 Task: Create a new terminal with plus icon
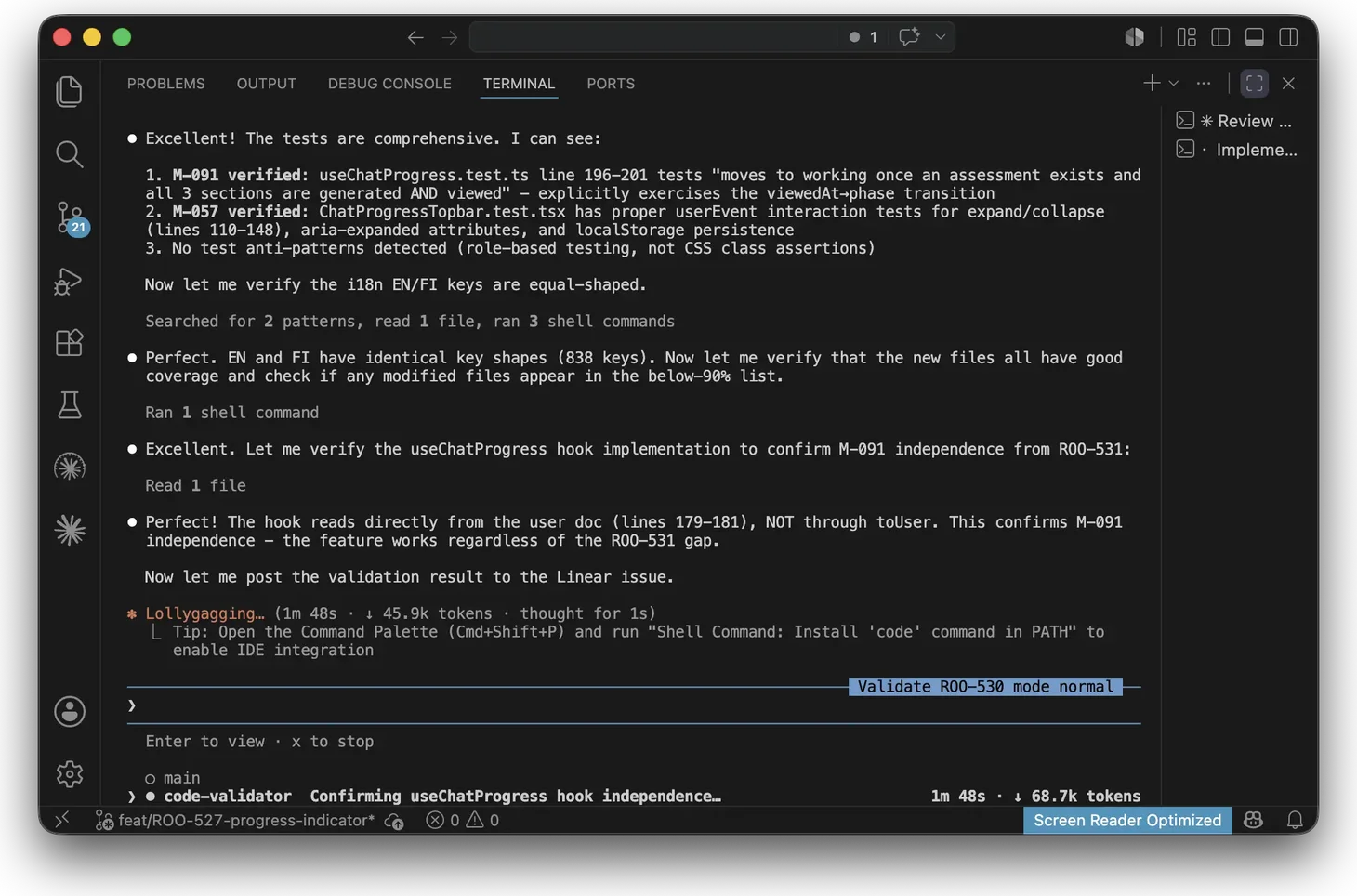(x=1152, y=84)
